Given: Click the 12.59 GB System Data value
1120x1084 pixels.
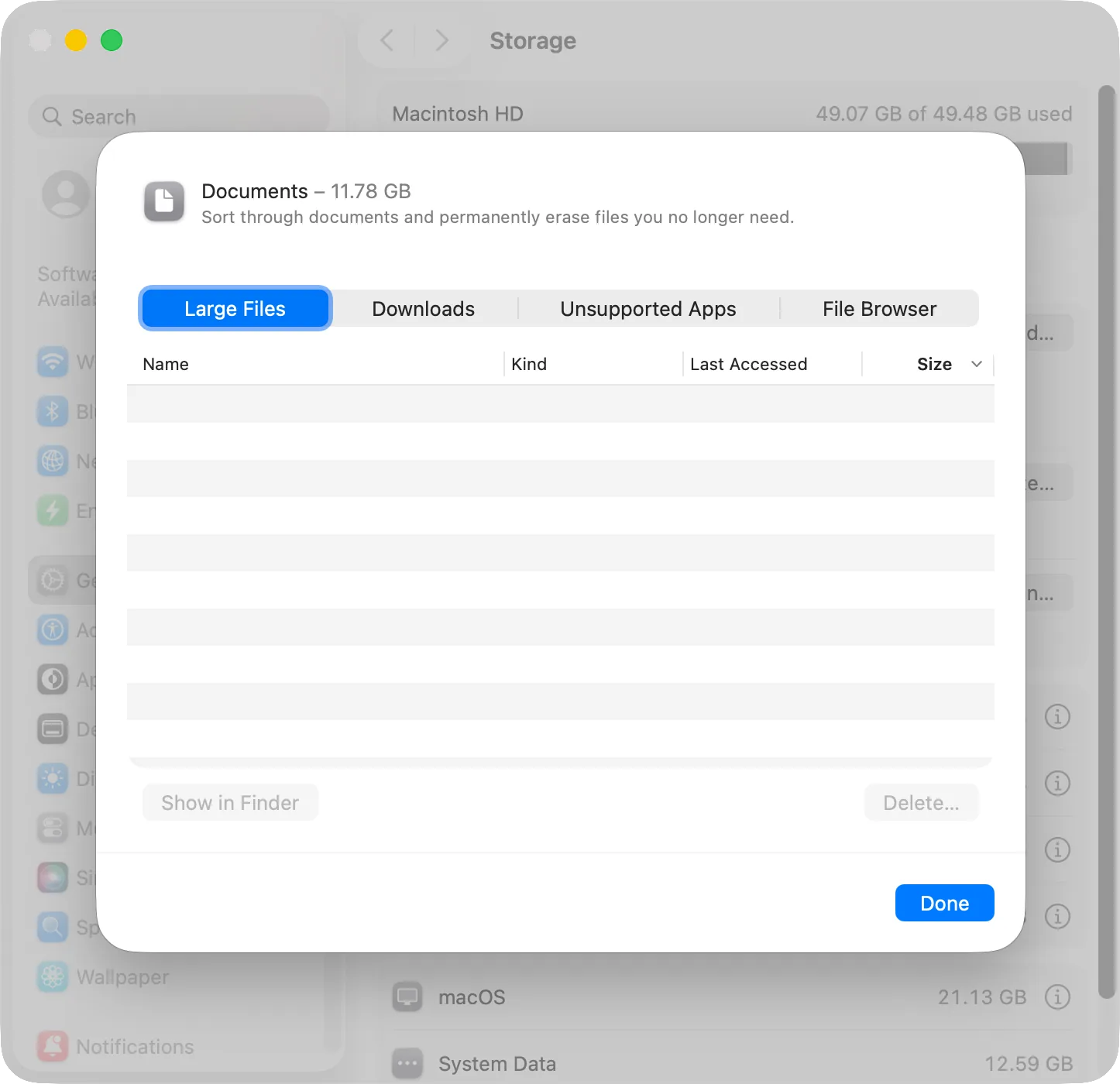Looking at the screenshot, I should click(1029, 1064).
